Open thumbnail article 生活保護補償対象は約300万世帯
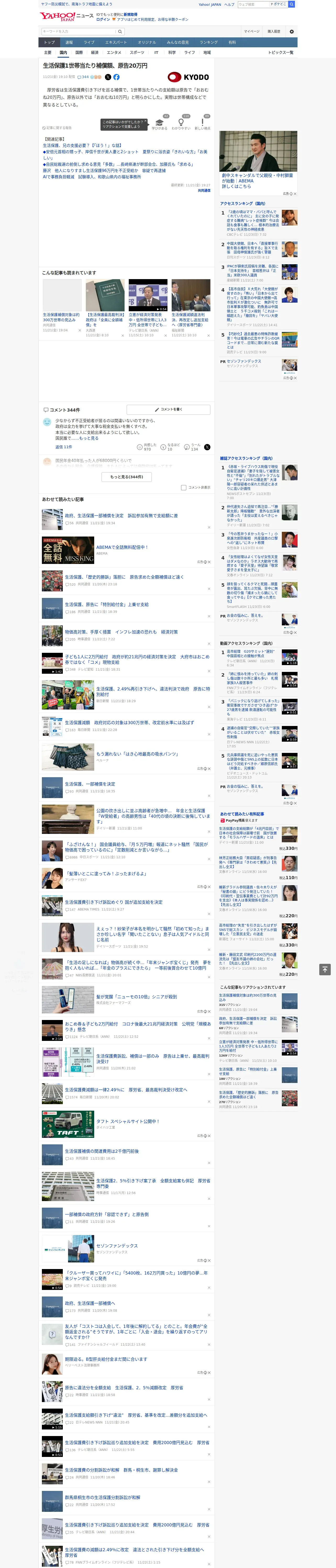Viewport: 336px width, 1568px height. (62, 296)
